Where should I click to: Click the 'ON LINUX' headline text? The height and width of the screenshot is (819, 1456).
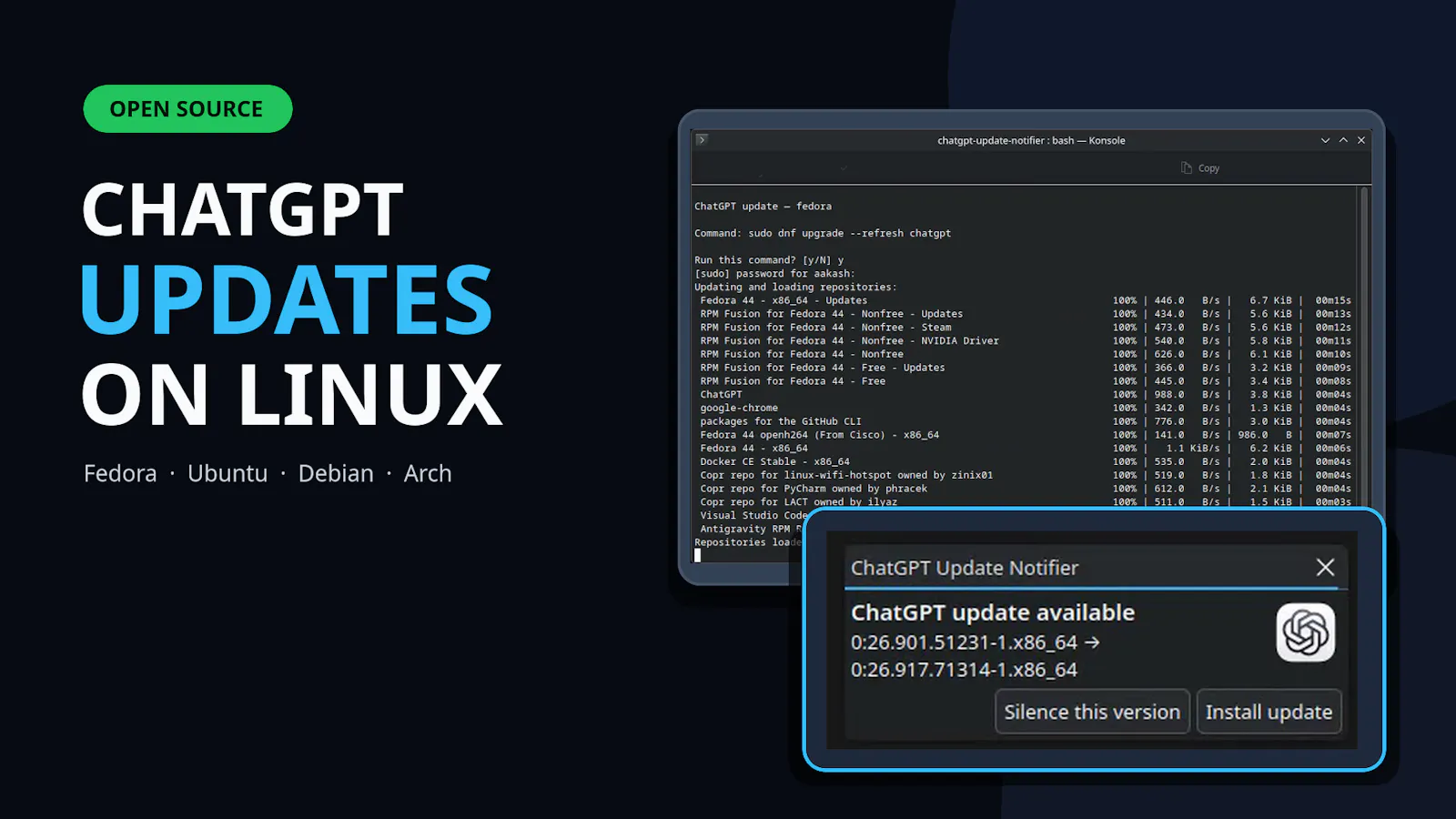point(291,394)
